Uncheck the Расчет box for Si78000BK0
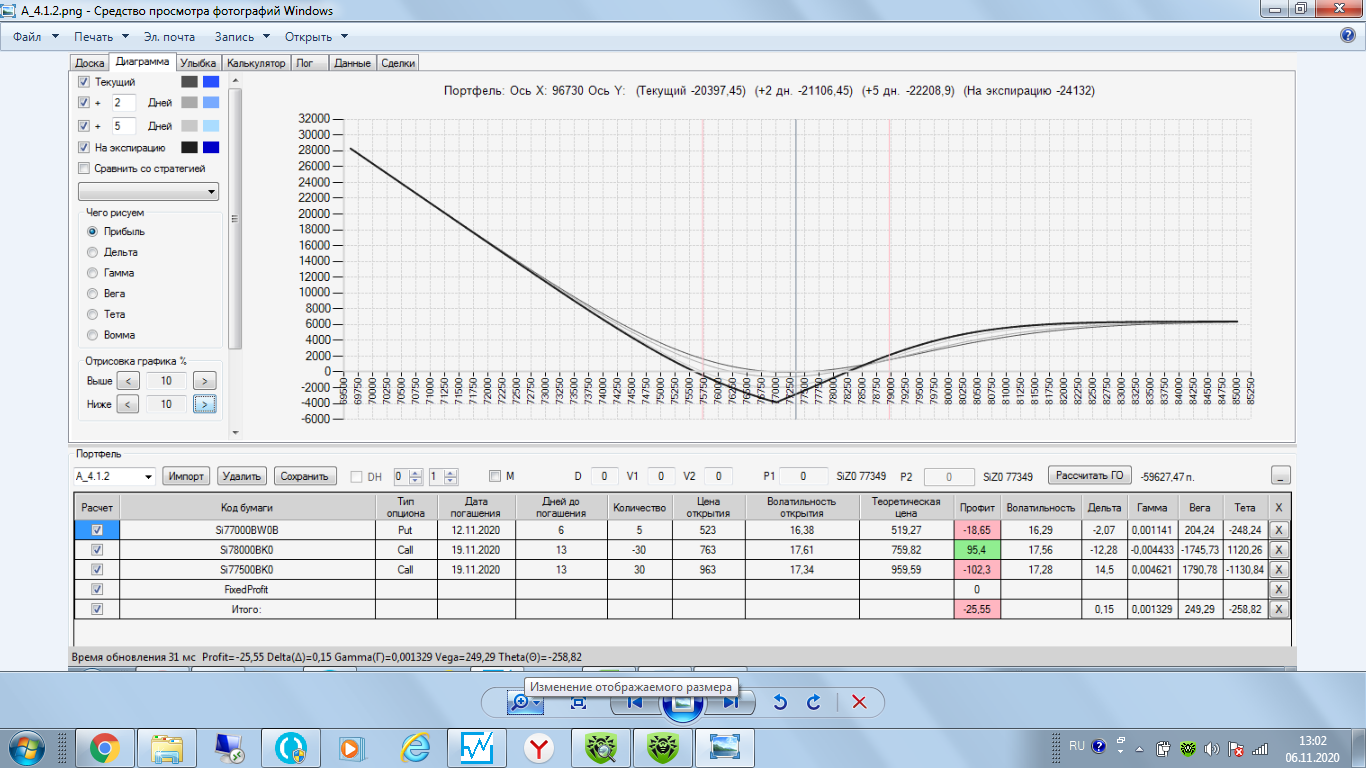The image size is (1366, 768). click(x=97, y=550)
